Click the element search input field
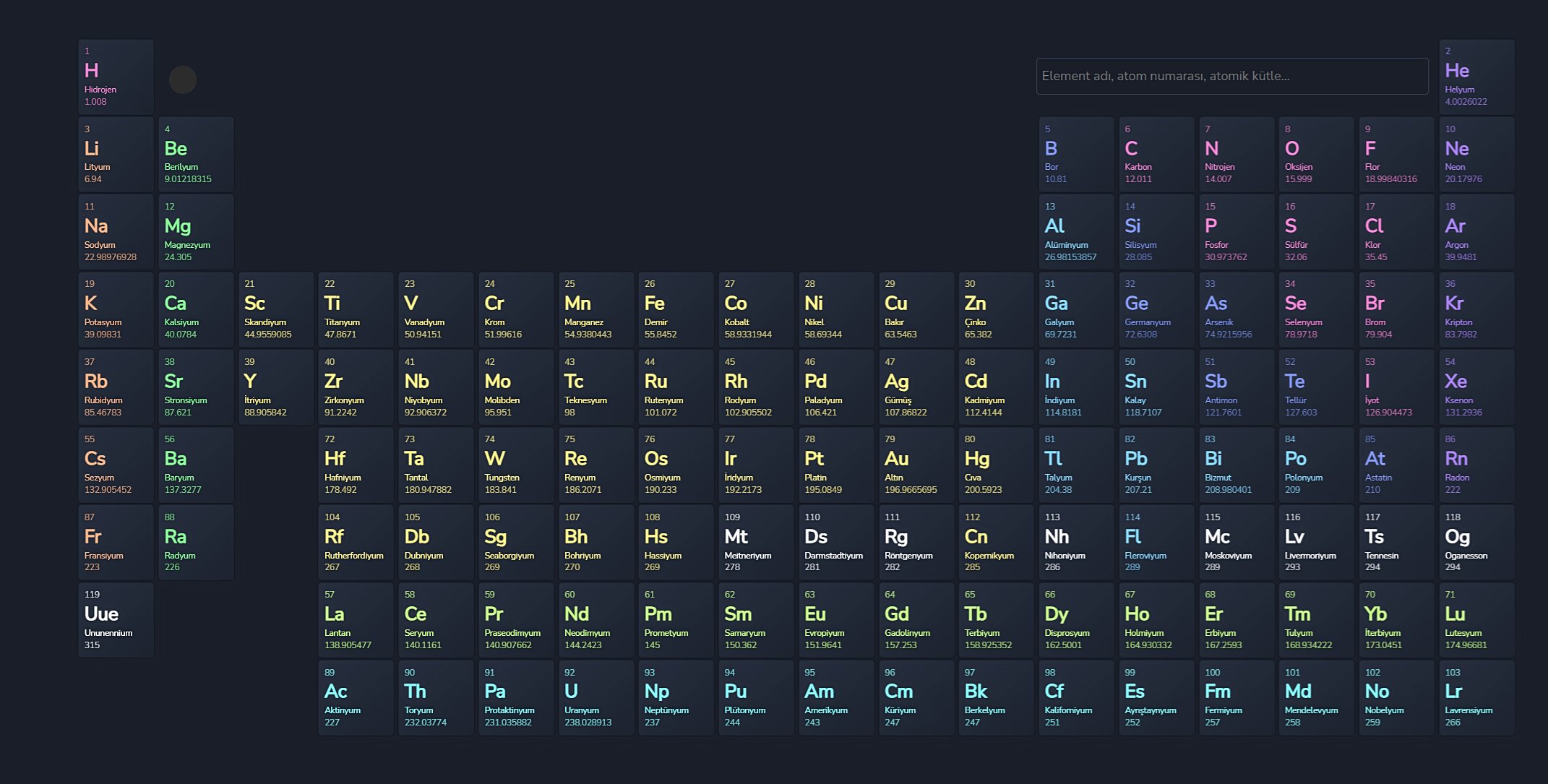Image resolution: width=1548 pixels, height=784 pixels. tap(1231, 76)
